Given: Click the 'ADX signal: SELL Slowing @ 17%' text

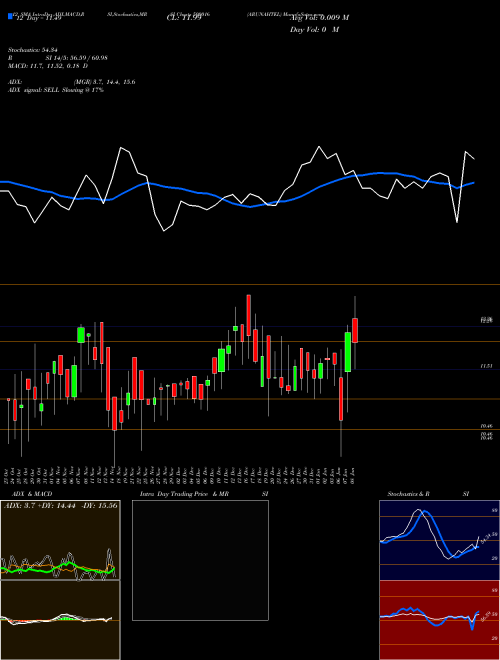Looking at the screenshot, I should [56, 90].
